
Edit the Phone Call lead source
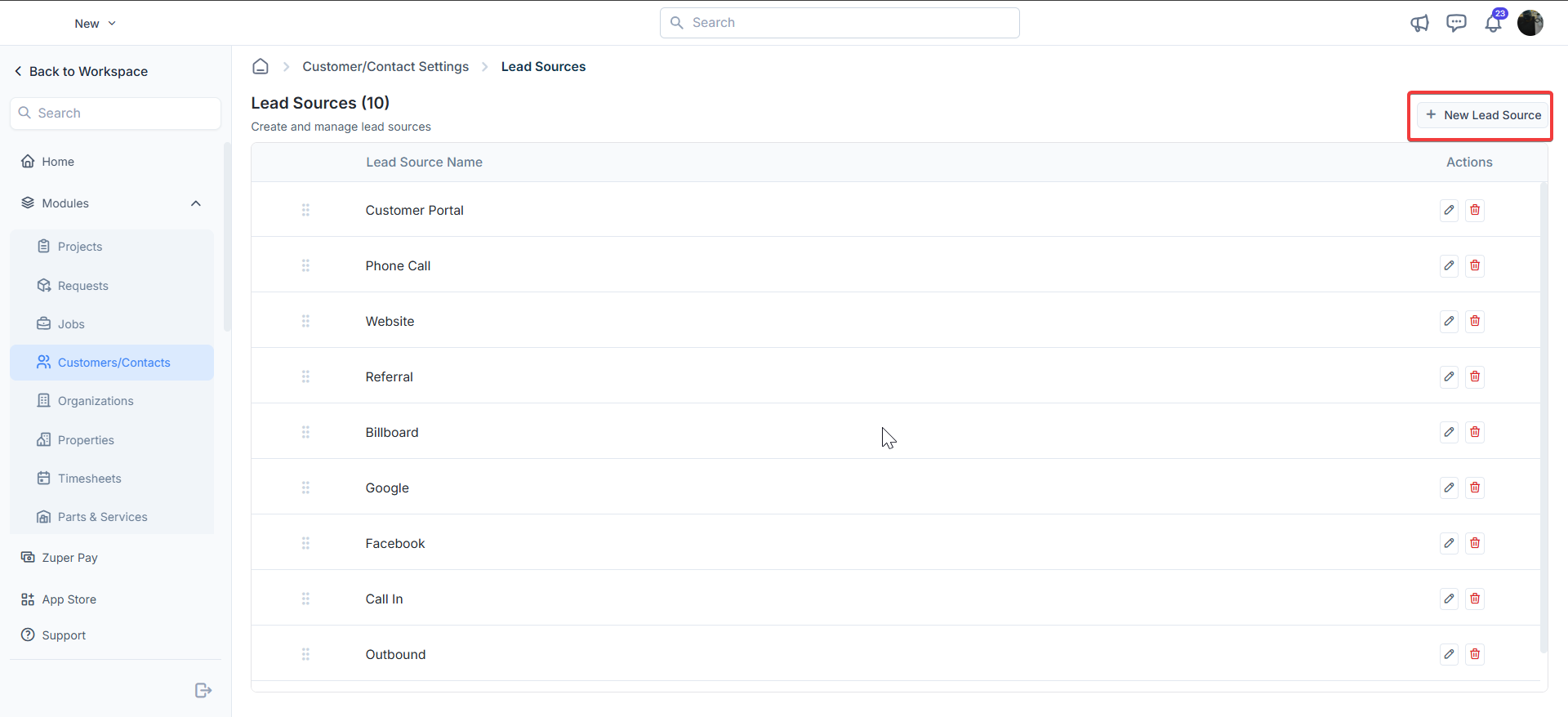(1449, 265)
